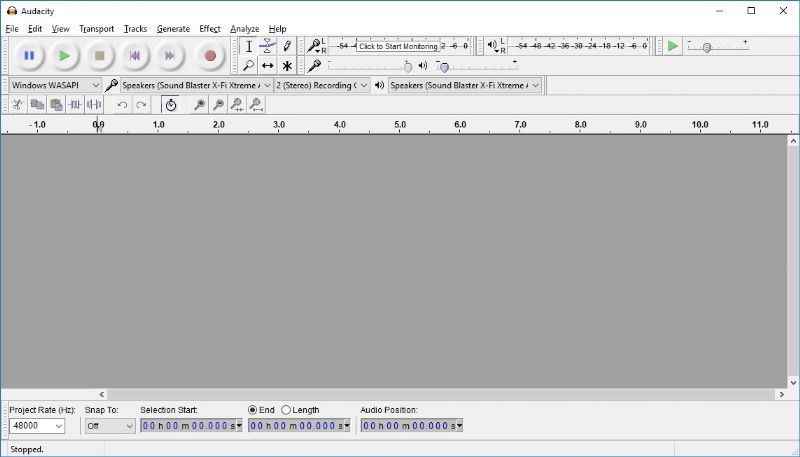The height and width of the screenshot is (457, 800).
Task: Open the Audio Position time format arrow
Action: click(x=459, y=426)
